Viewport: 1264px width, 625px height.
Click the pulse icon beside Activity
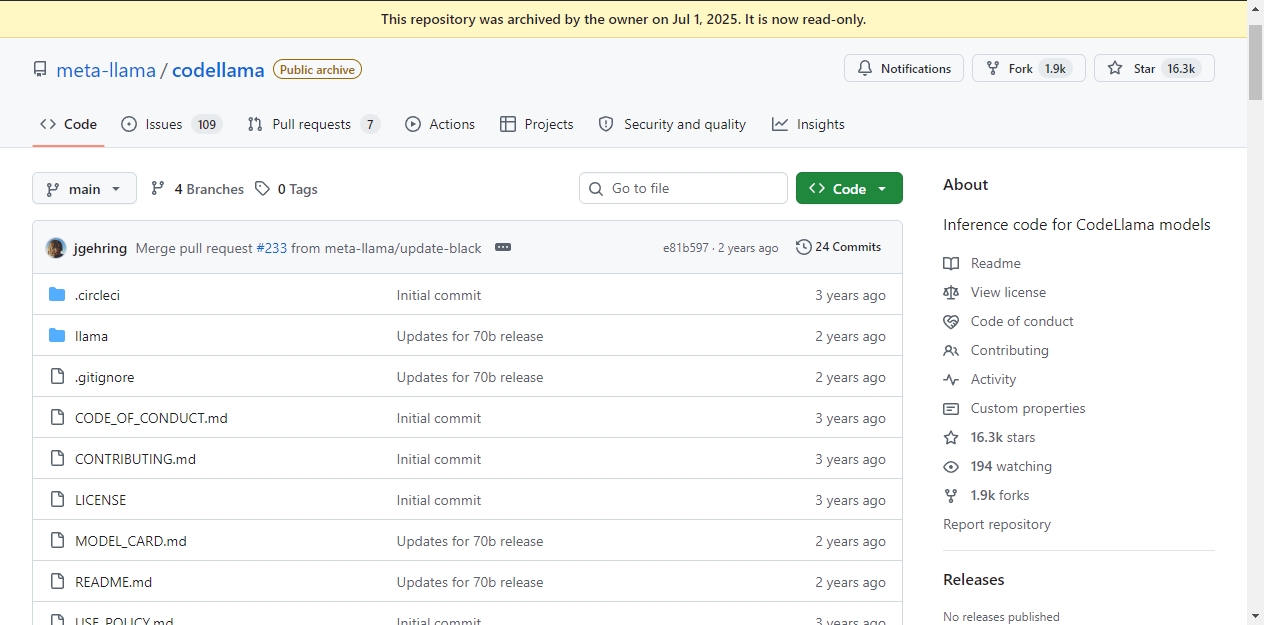click(x=951, y=379)
